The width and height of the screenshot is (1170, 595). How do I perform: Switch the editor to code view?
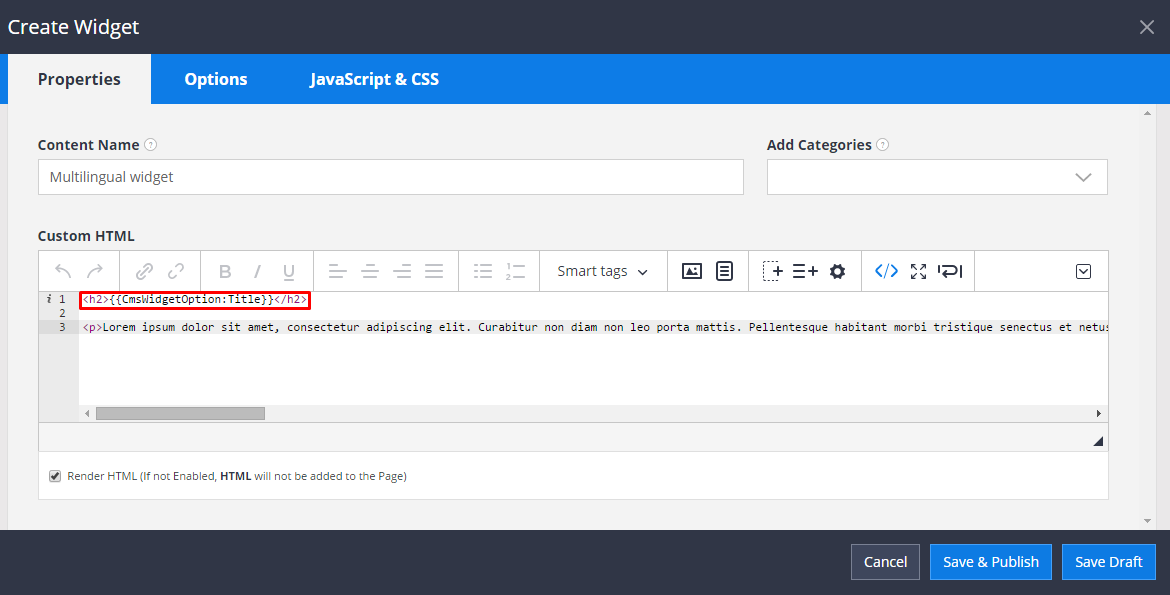tap(886, 271)
